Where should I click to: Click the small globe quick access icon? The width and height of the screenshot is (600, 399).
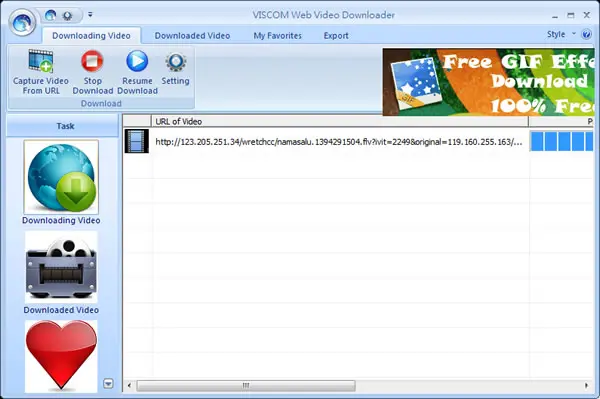[x=51, y=15]
